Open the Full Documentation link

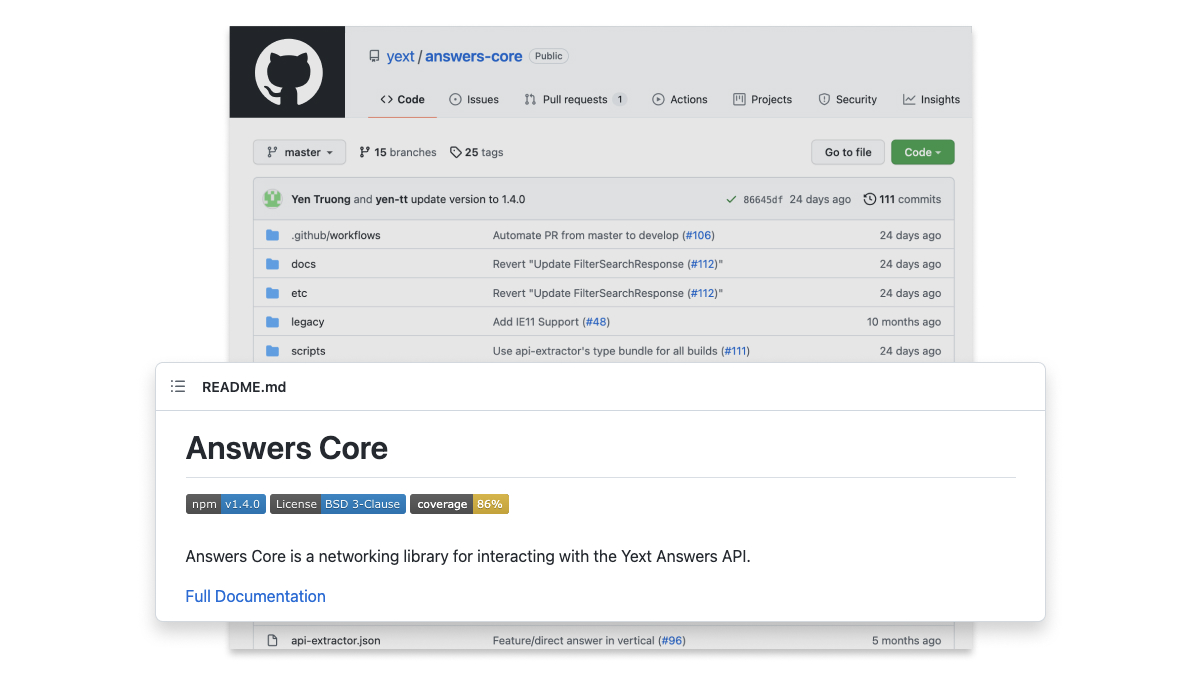256,596
